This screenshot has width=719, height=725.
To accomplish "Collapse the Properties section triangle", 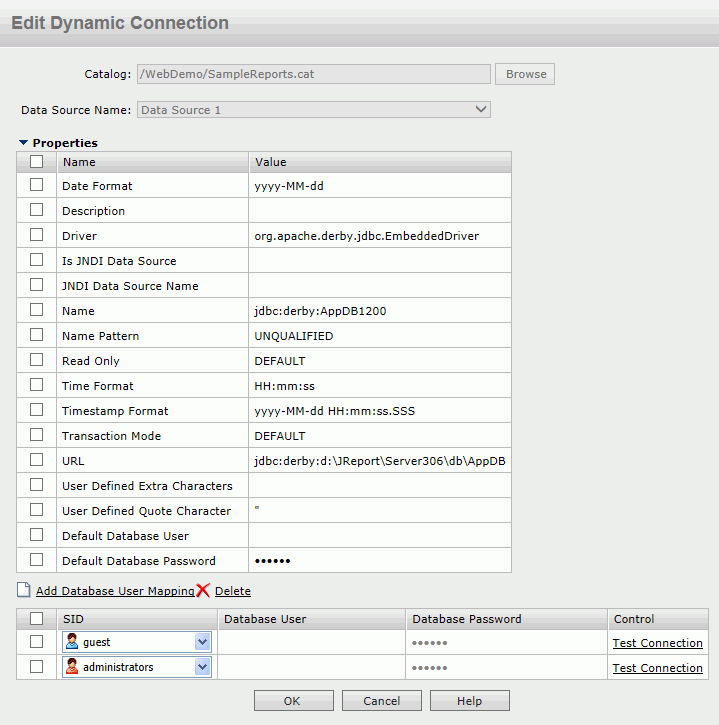I will click(24, 142).
